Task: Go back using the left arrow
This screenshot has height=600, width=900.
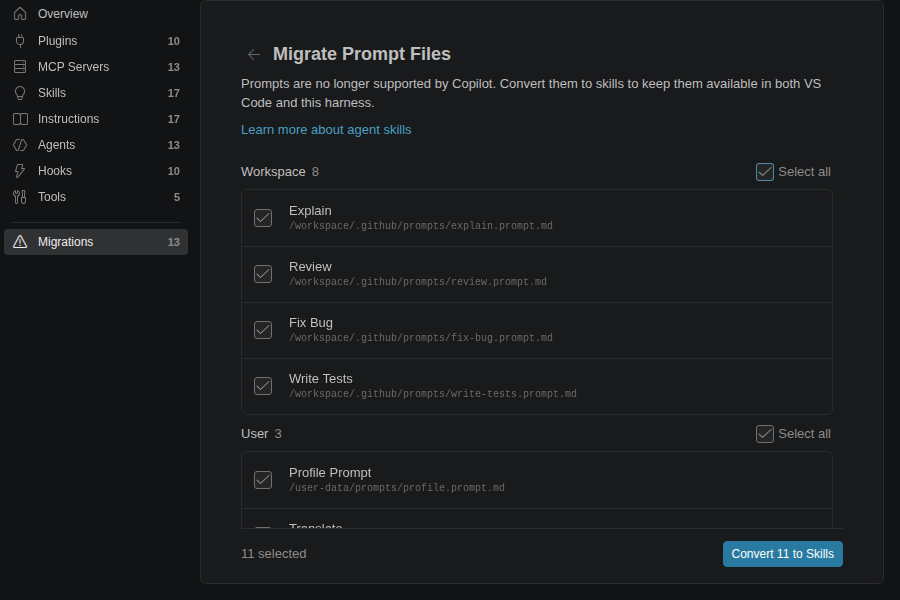Action: pyautogui.click(x=254, y=55)
